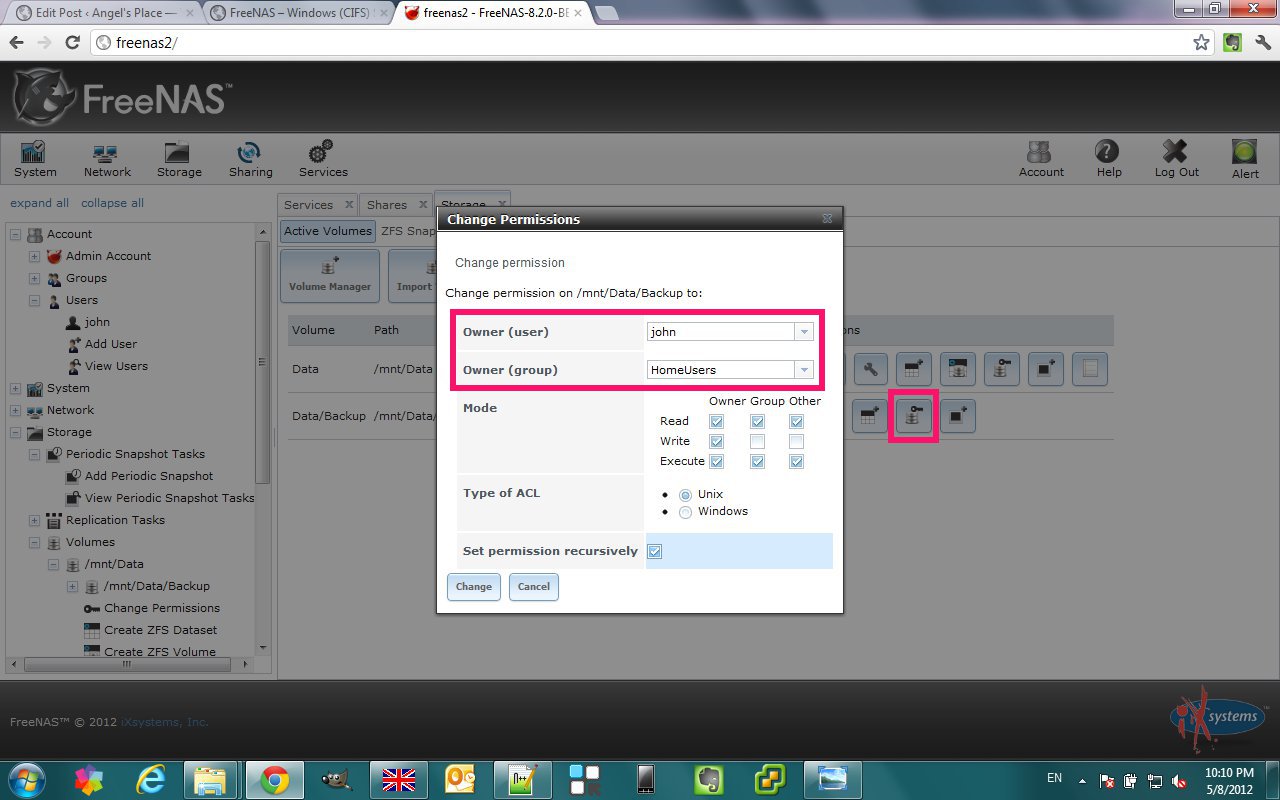This screenshot has height=800, width=1280.
Task: Expand the Groups tree node
Action: tap(34, 278)
